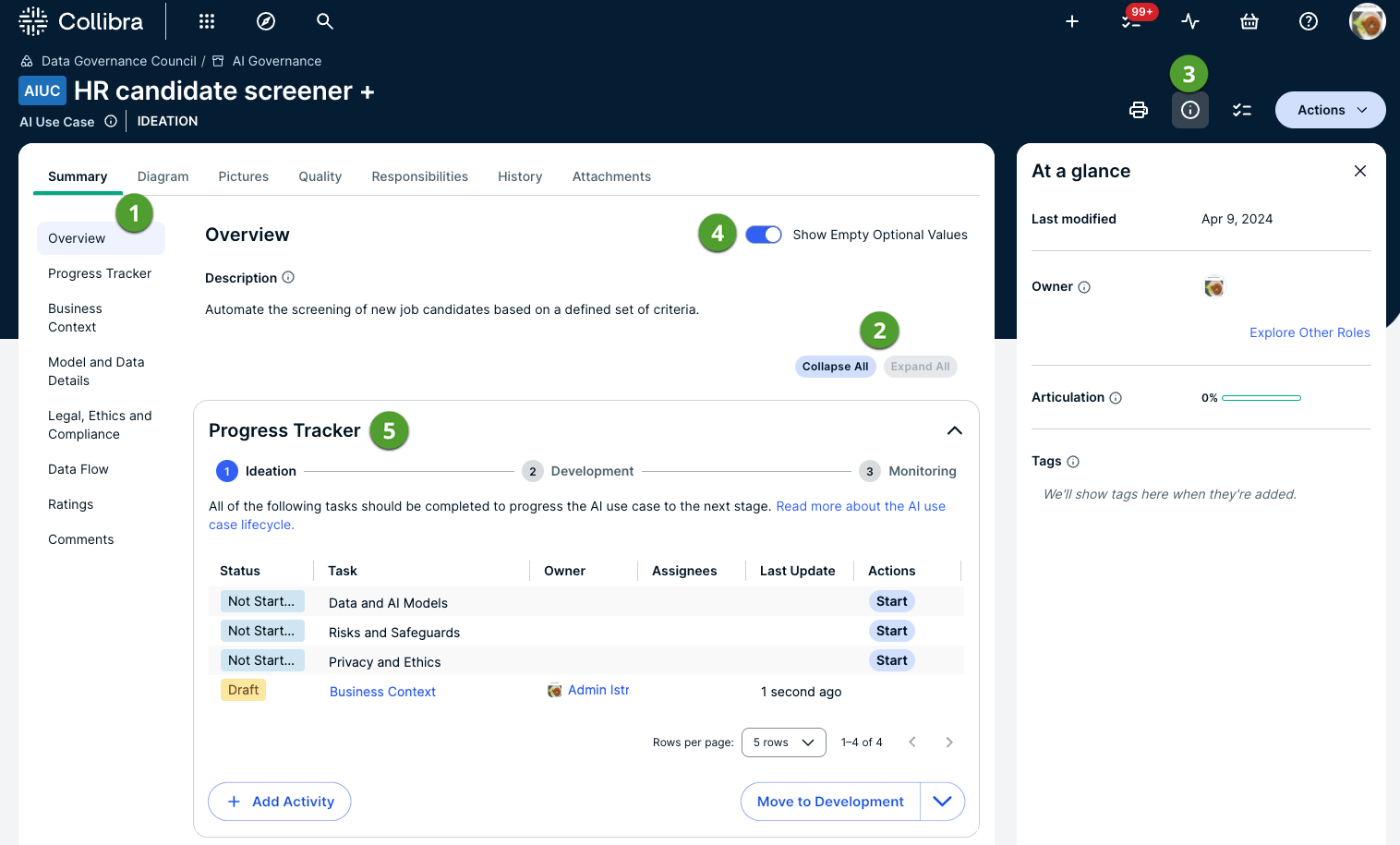Collapse the Progress Tracker section

pyautogui.click(x=955, y=430)
